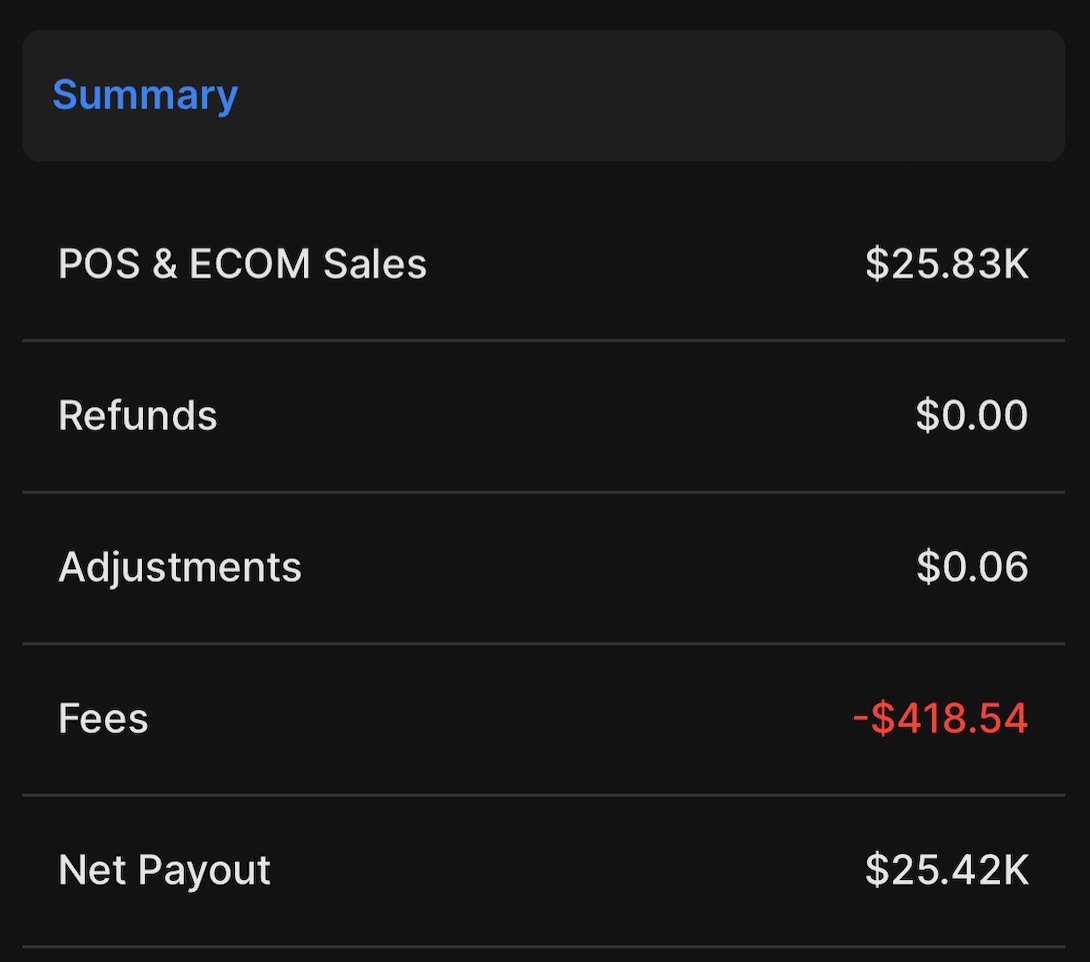Click the dollar sign of $25.83K
This screenshot has width=1090, height=962.
click(x=877, y=264)
